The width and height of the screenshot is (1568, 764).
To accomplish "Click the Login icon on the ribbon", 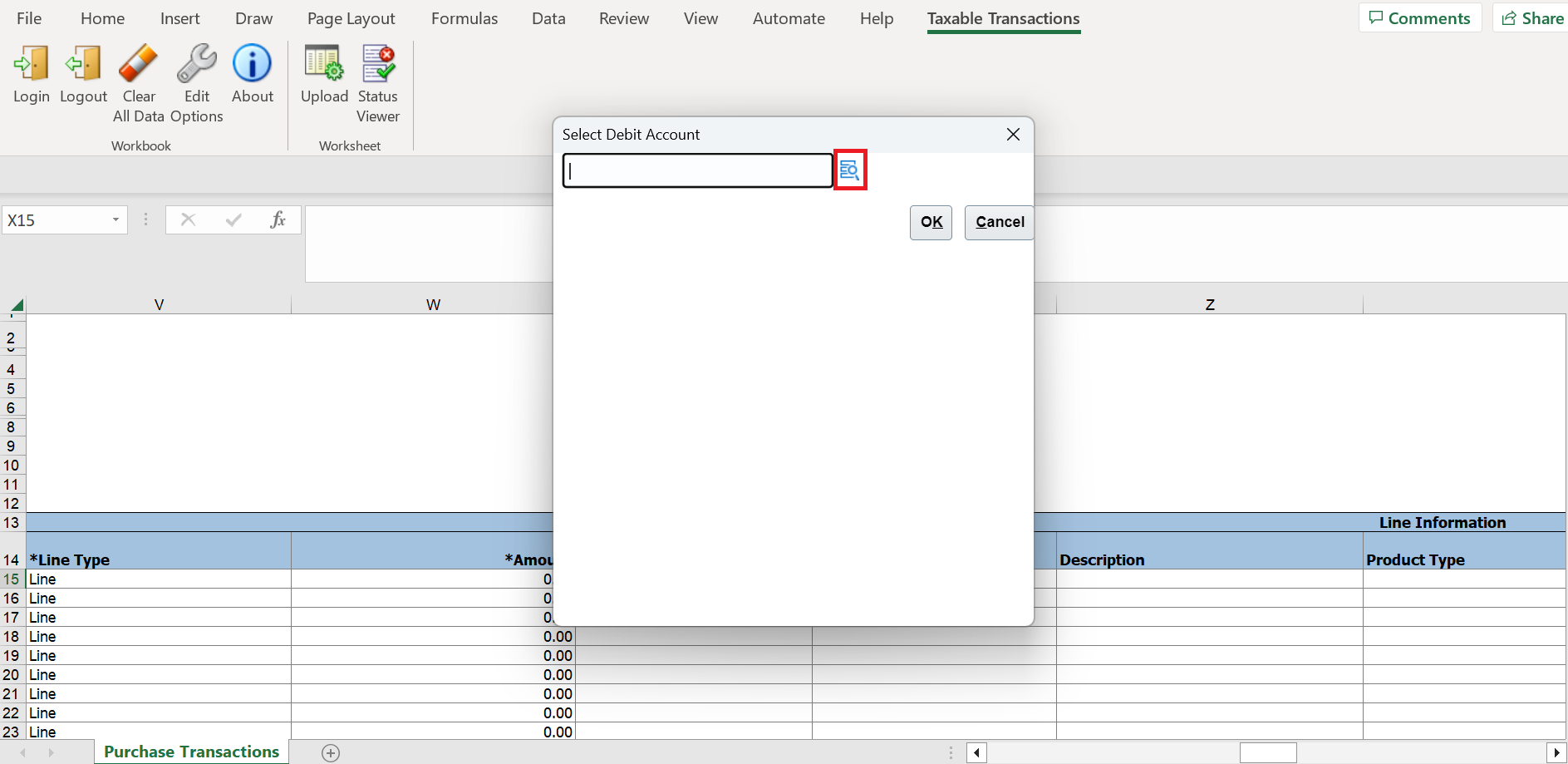I will coord(31,76).
